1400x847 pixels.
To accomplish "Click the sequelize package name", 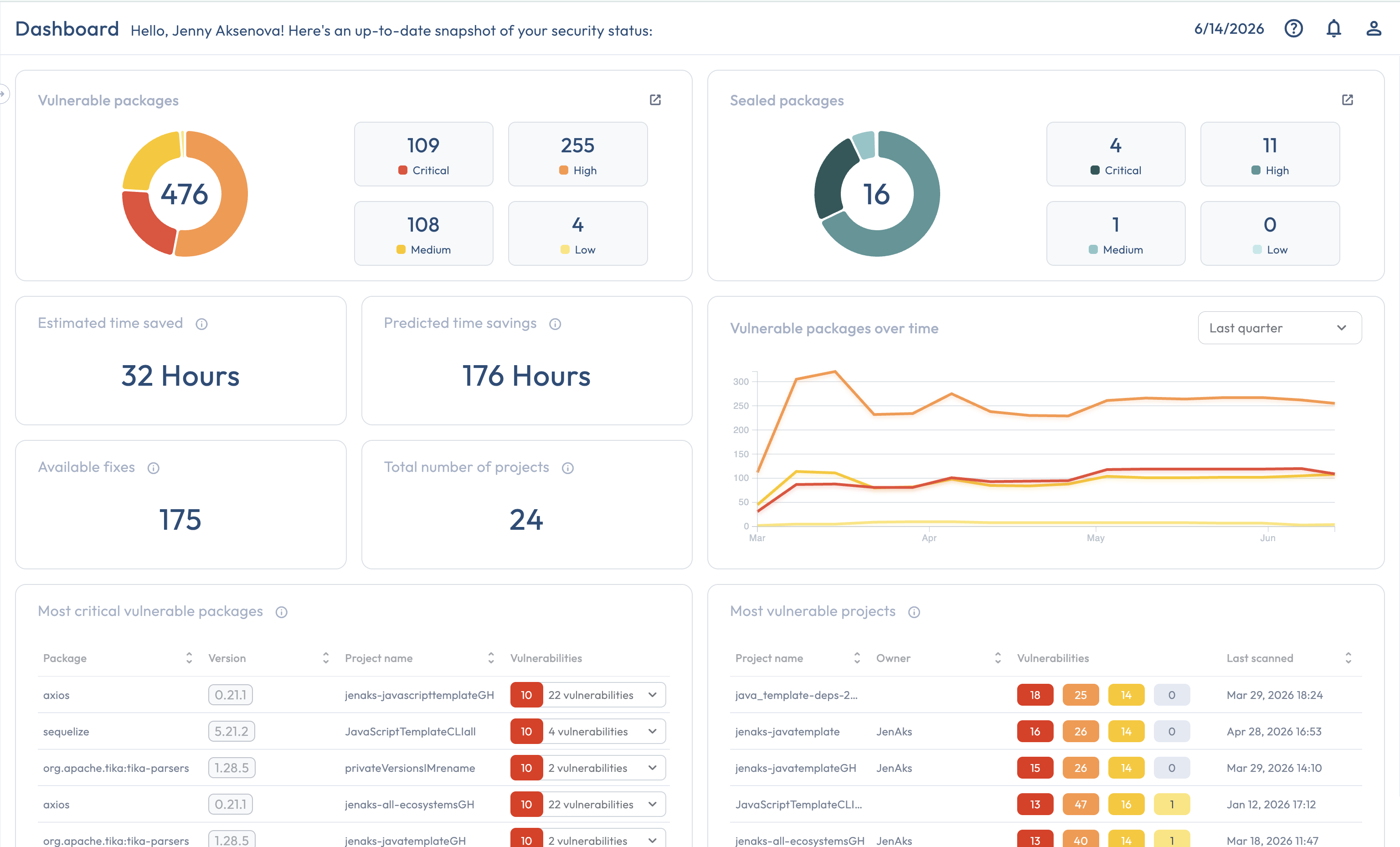I will pos(66,731).
